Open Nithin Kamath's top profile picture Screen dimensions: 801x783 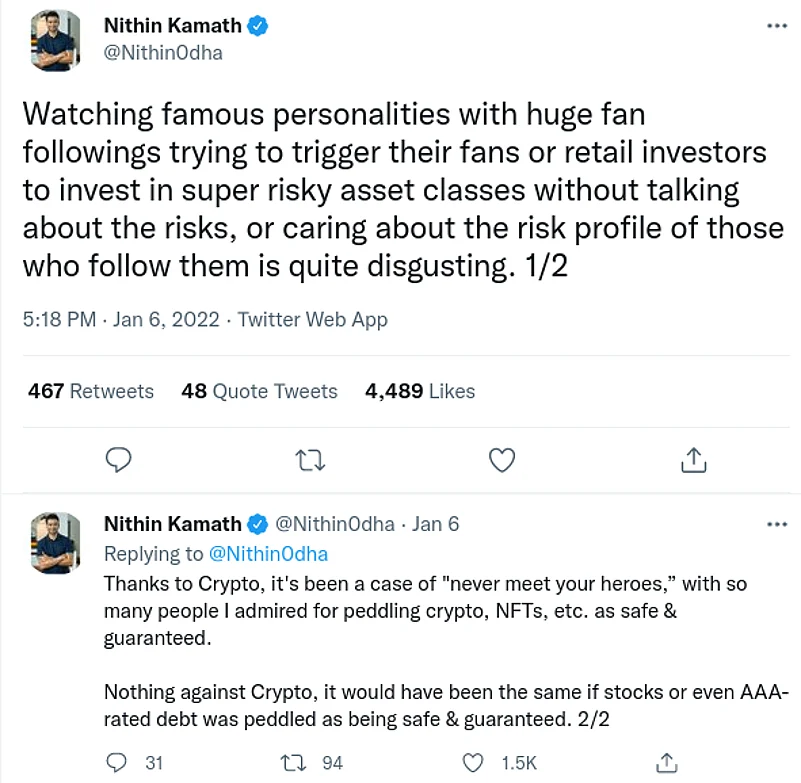click(56, 41)
